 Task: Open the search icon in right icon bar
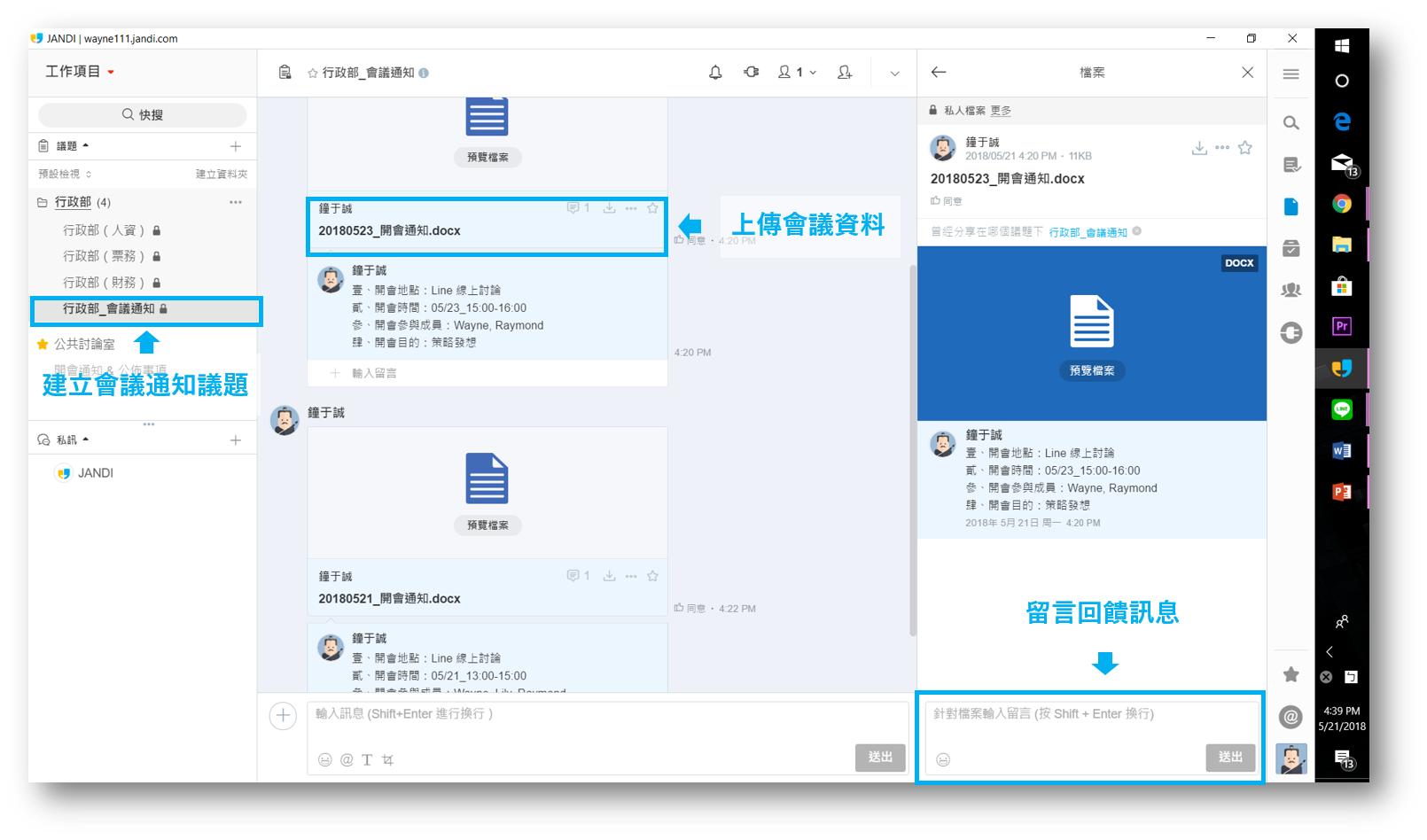1291,123
